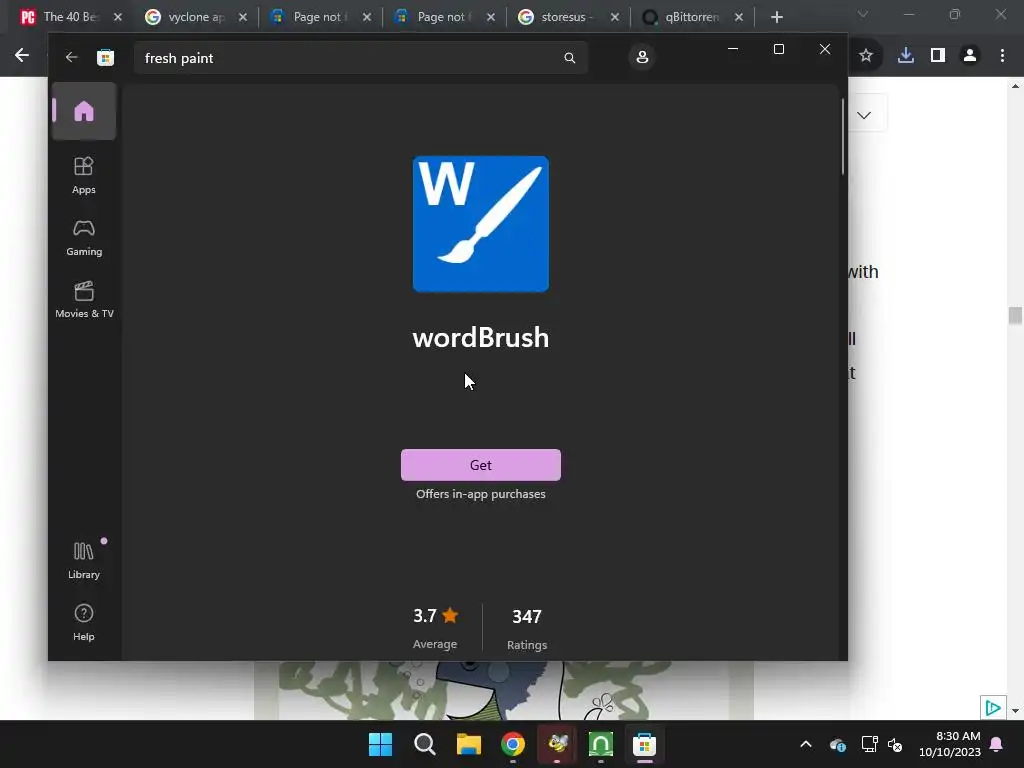Open the Library in Store sidebar
Screen dimensions: 1024x768
click(x=84, y=560)
